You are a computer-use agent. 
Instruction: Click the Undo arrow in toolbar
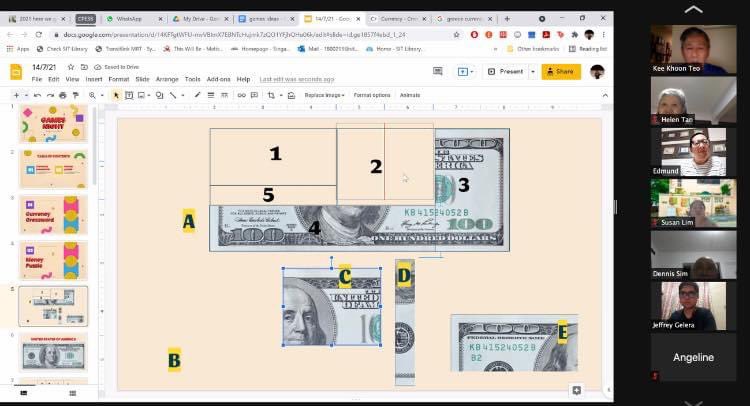pyautogui.click(x=37, y=95)
